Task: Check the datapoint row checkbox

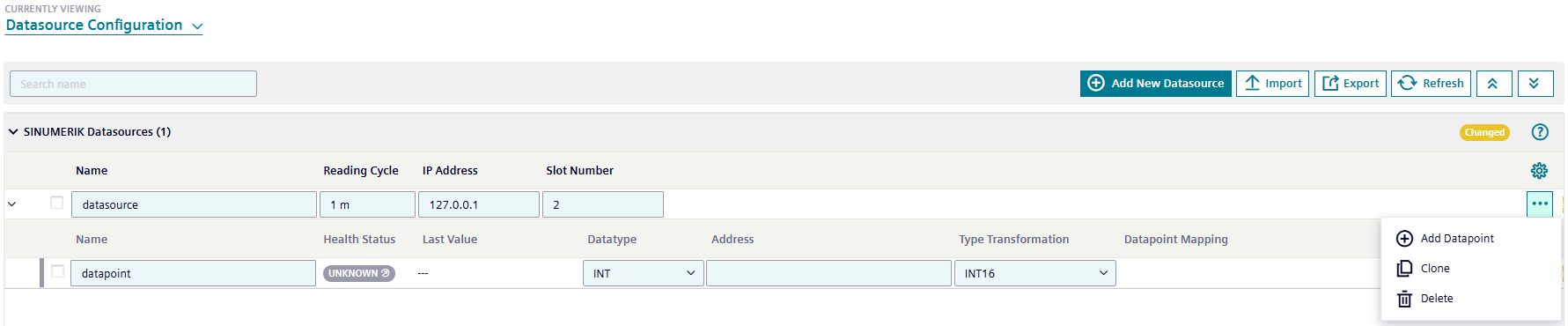Action: 57,271
